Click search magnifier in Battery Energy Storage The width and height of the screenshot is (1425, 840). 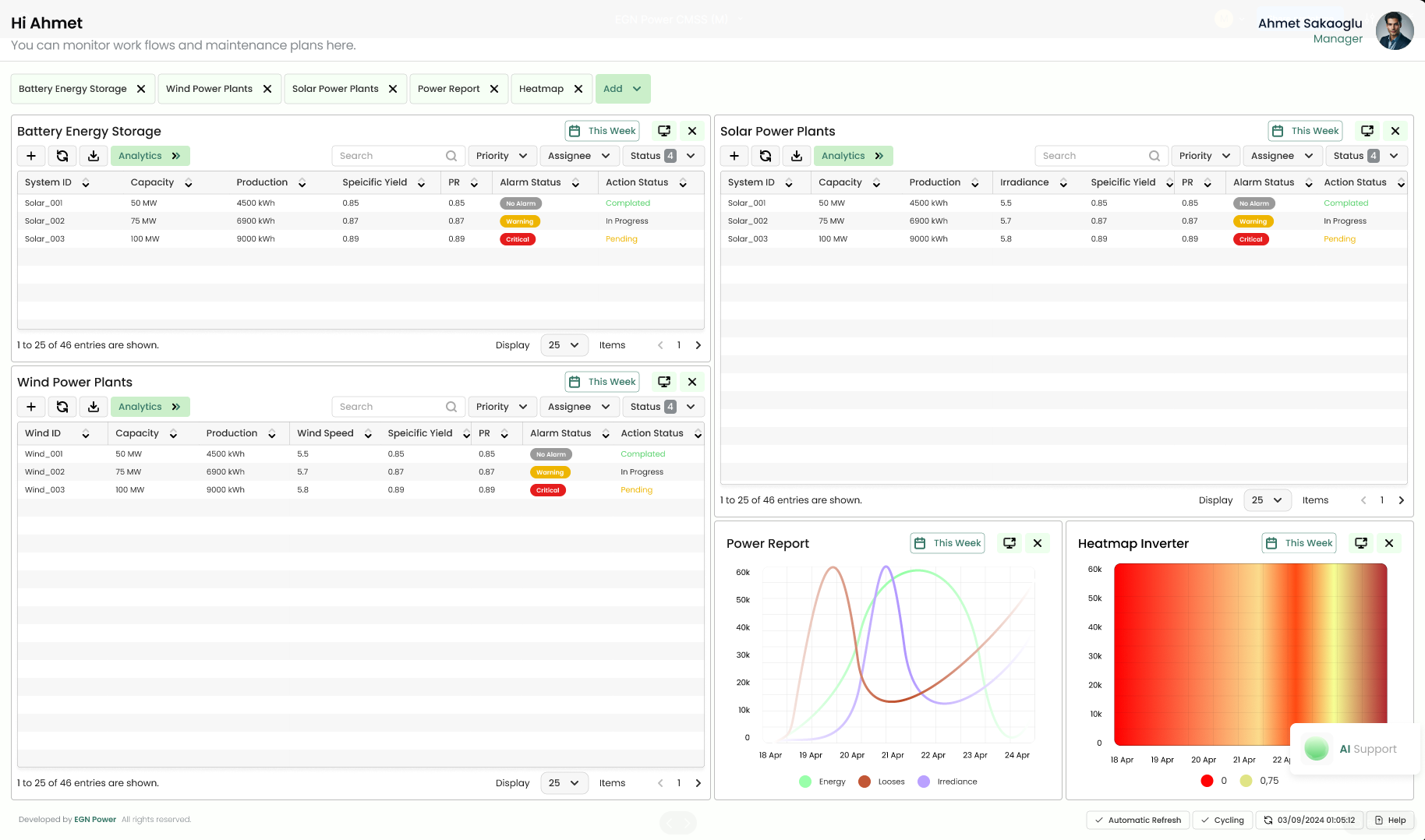451,156
